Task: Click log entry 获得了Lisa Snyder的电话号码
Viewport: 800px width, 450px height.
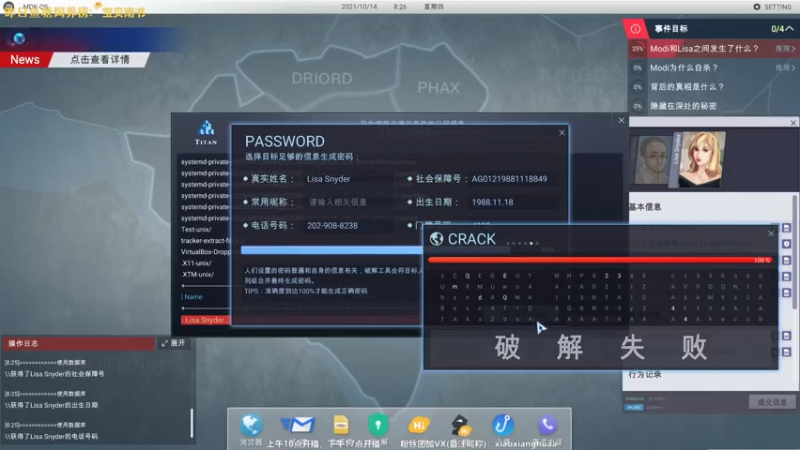Action: point(52,436)
